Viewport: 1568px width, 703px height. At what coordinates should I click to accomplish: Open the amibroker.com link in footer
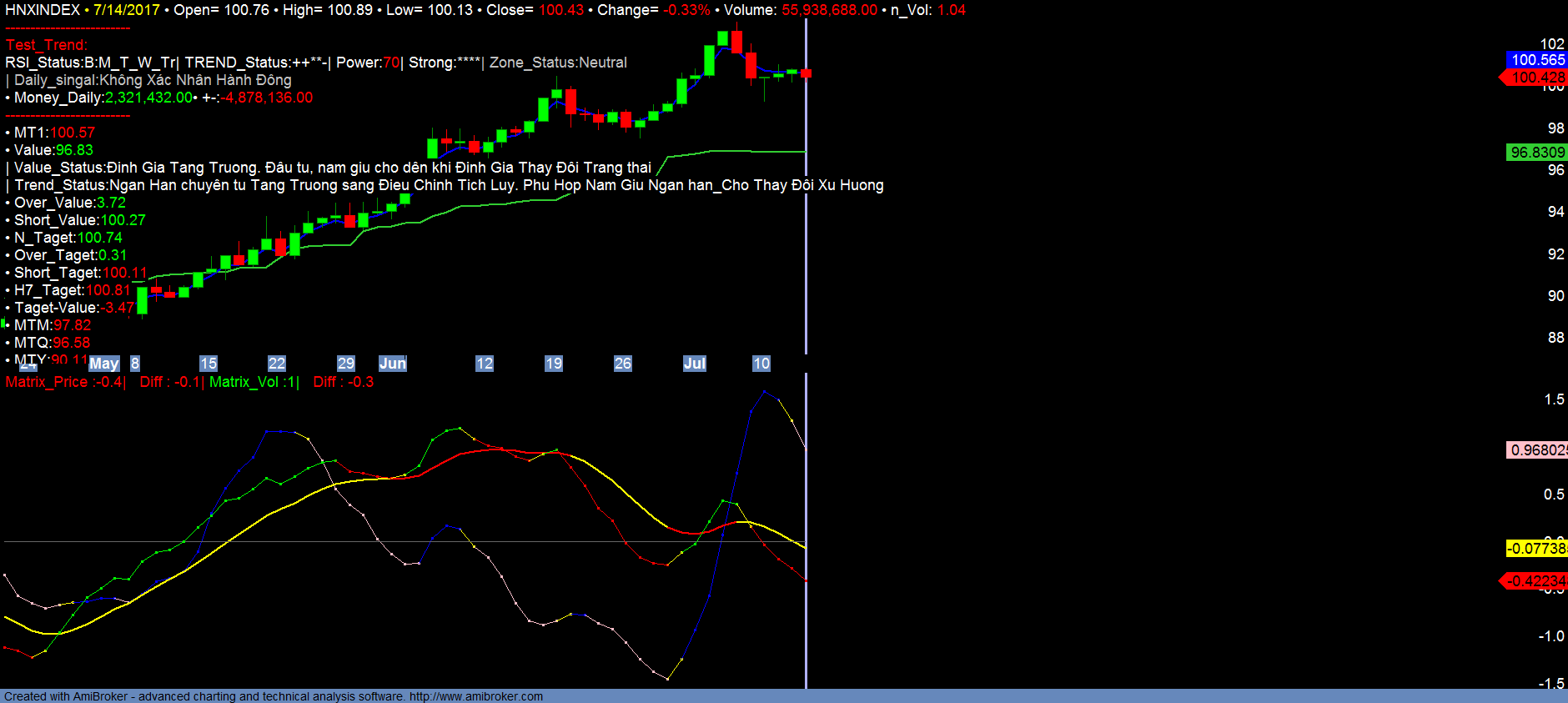475,696
